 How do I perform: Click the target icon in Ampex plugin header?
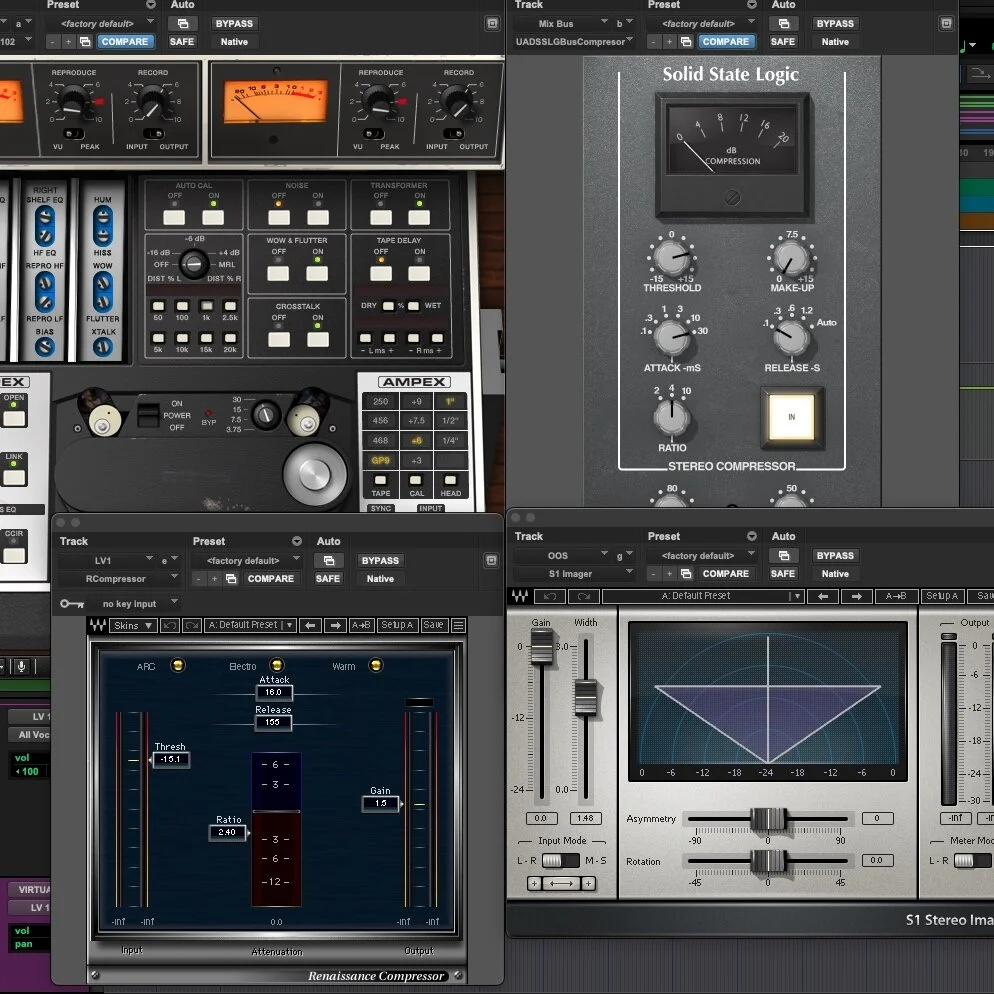click(493, 23)
